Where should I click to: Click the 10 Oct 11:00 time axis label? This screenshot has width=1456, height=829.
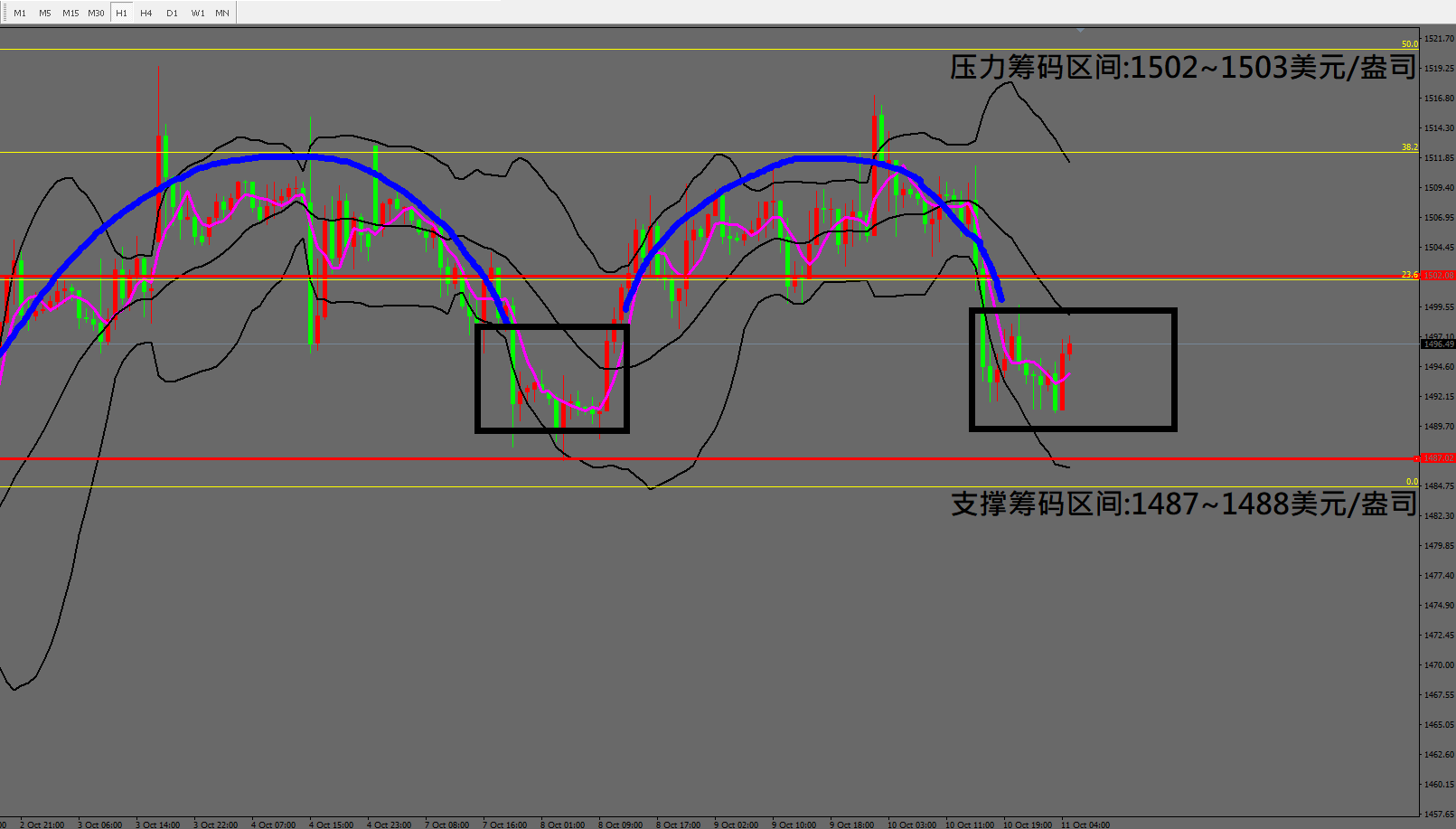click(969, 824)
